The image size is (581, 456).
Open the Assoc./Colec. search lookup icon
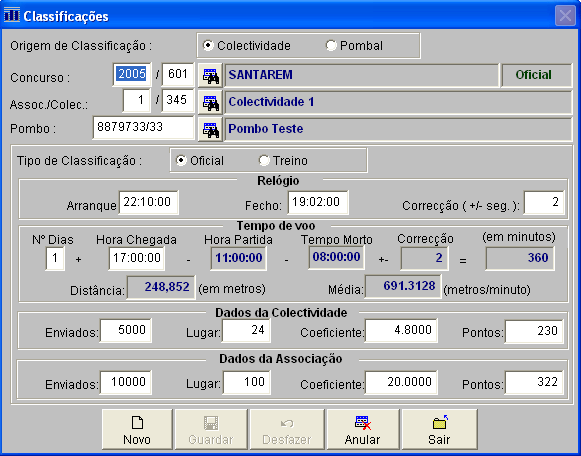click(210, 102)
